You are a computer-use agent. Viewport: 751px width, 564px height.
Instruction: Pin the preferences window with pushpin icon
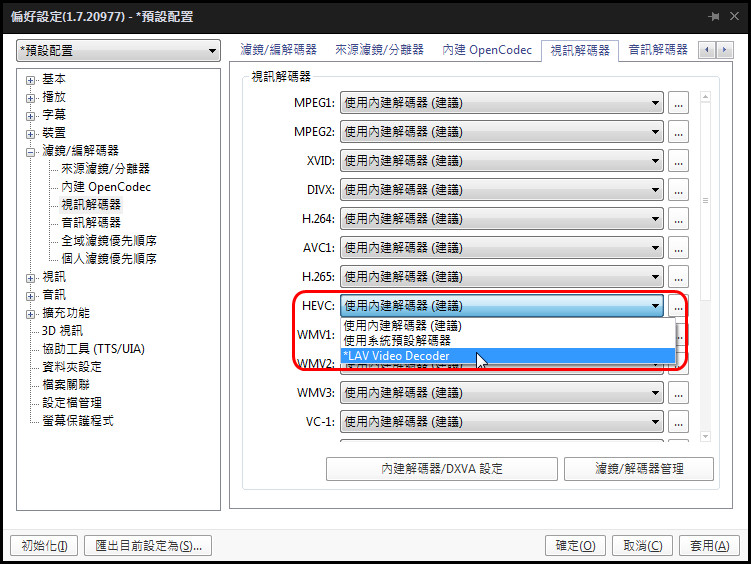[x=714, y=16]
